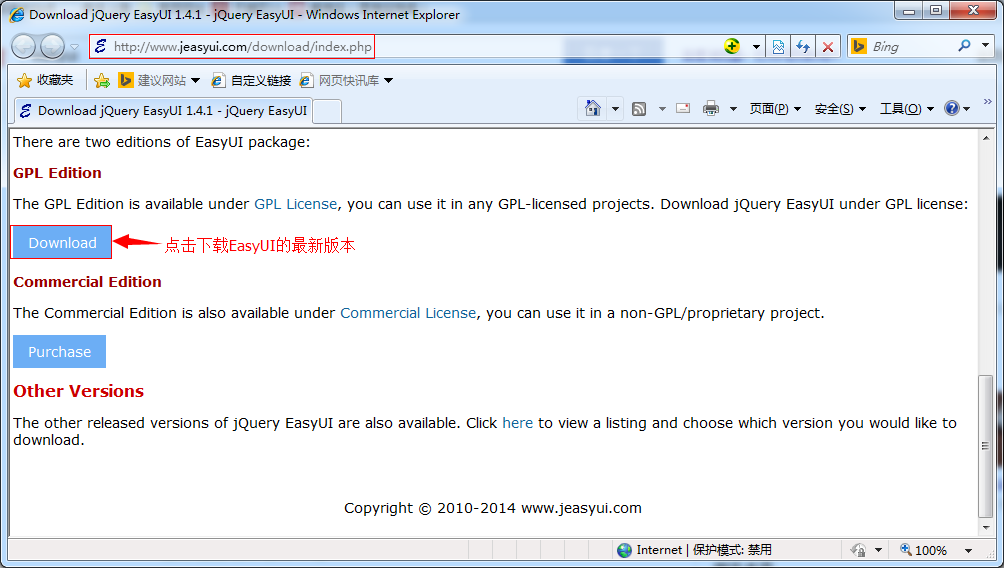Screen dimensions: 1004x568
Task: Expand the command bar overflow chevron
Action: (x=987, y=101)
